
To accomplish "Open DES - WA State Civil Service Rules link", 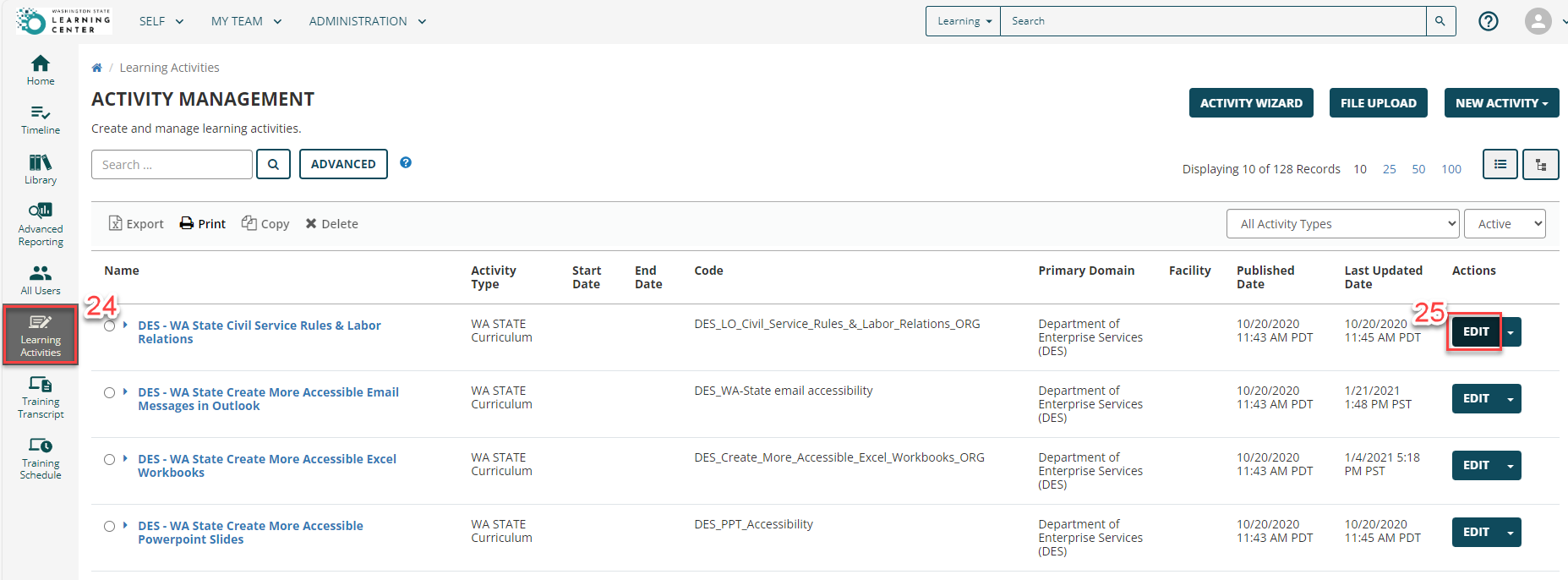I will pyautogui.click(x=260, y=331).
